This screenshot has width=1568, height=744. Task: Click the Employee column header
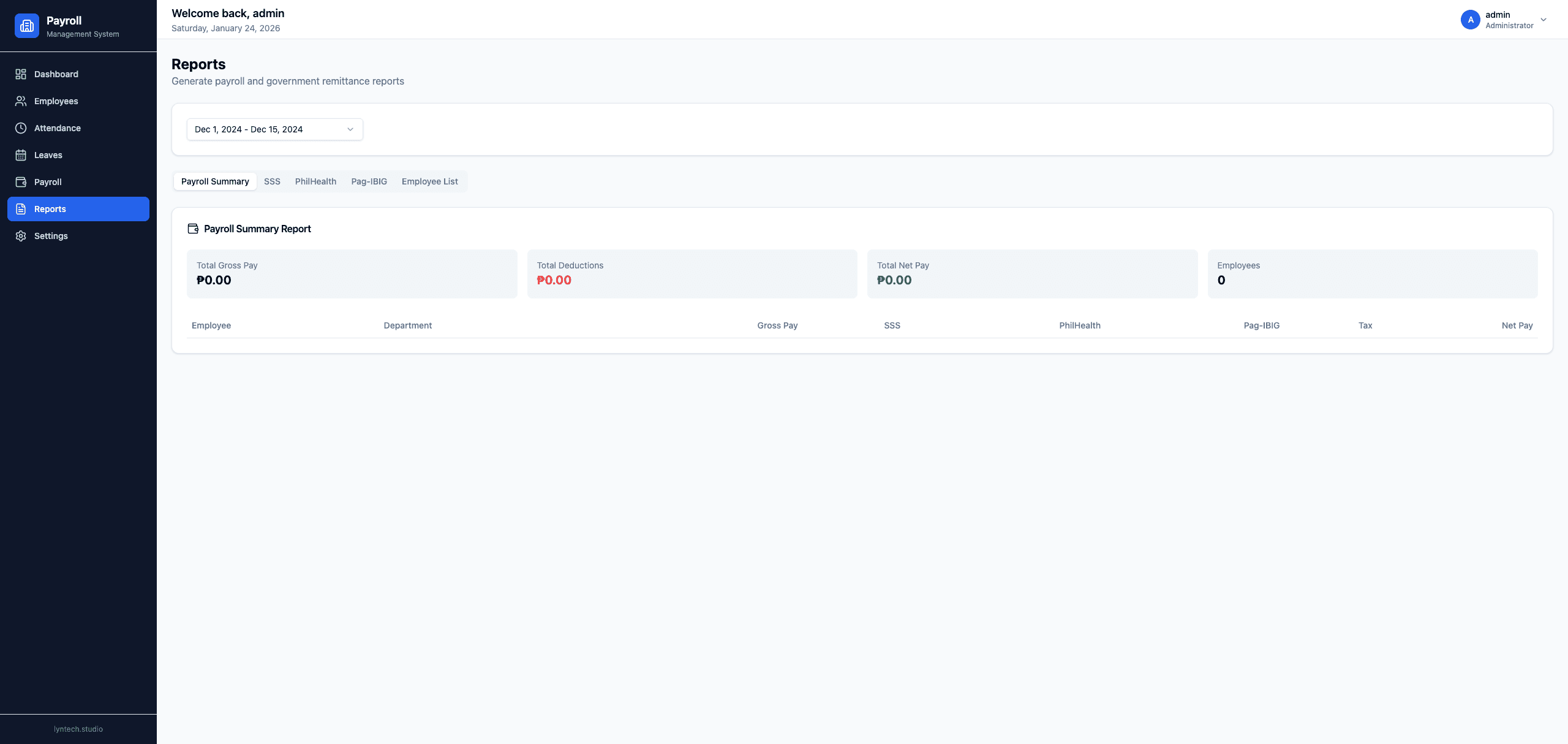click(x=211, y=325)
